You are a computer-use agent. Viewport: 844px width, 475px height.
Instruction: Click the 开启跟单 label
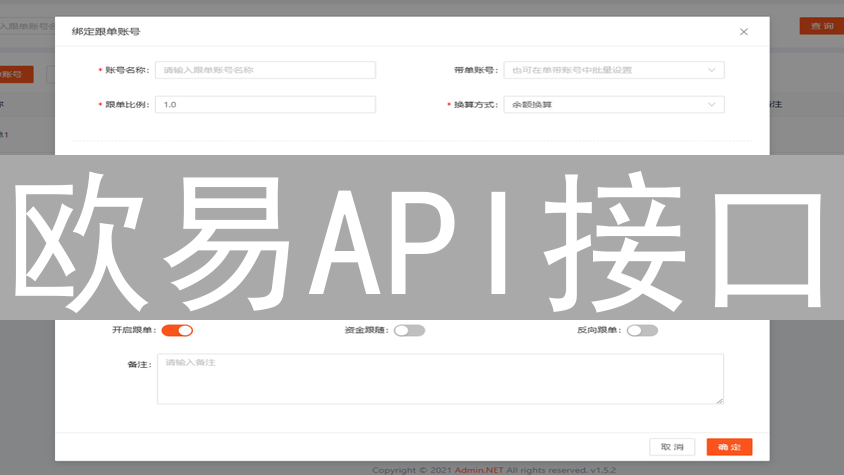(x=133, y=330)
